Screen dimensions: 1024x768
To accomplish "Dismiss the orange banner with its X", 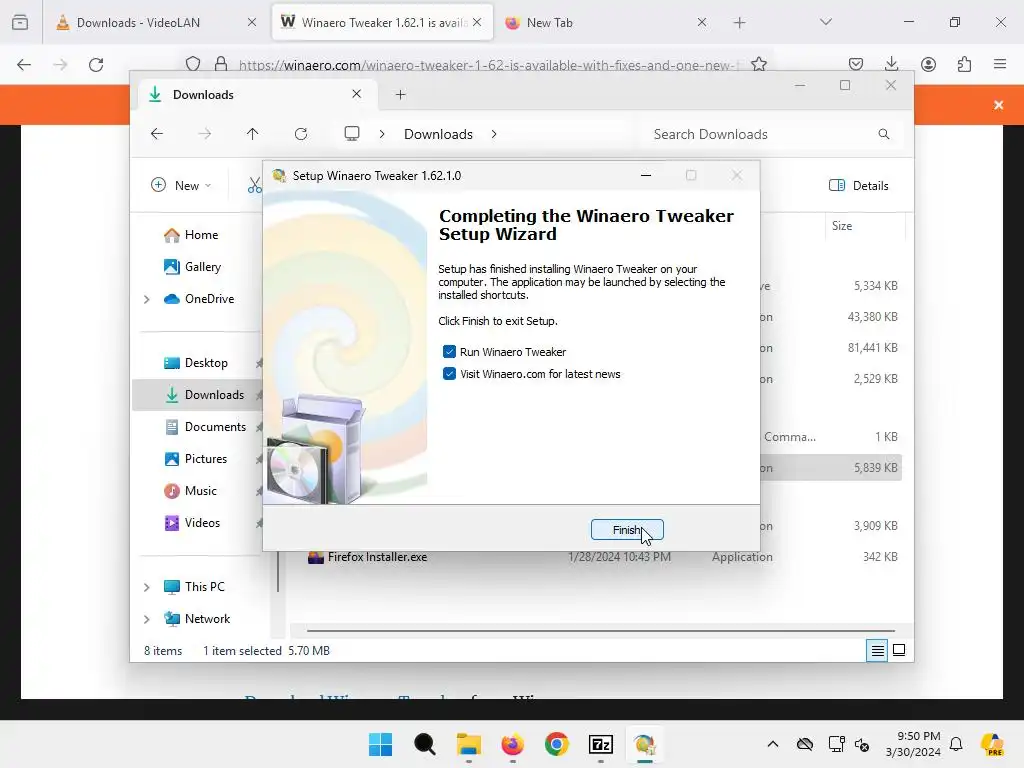I will pos(999,105).
